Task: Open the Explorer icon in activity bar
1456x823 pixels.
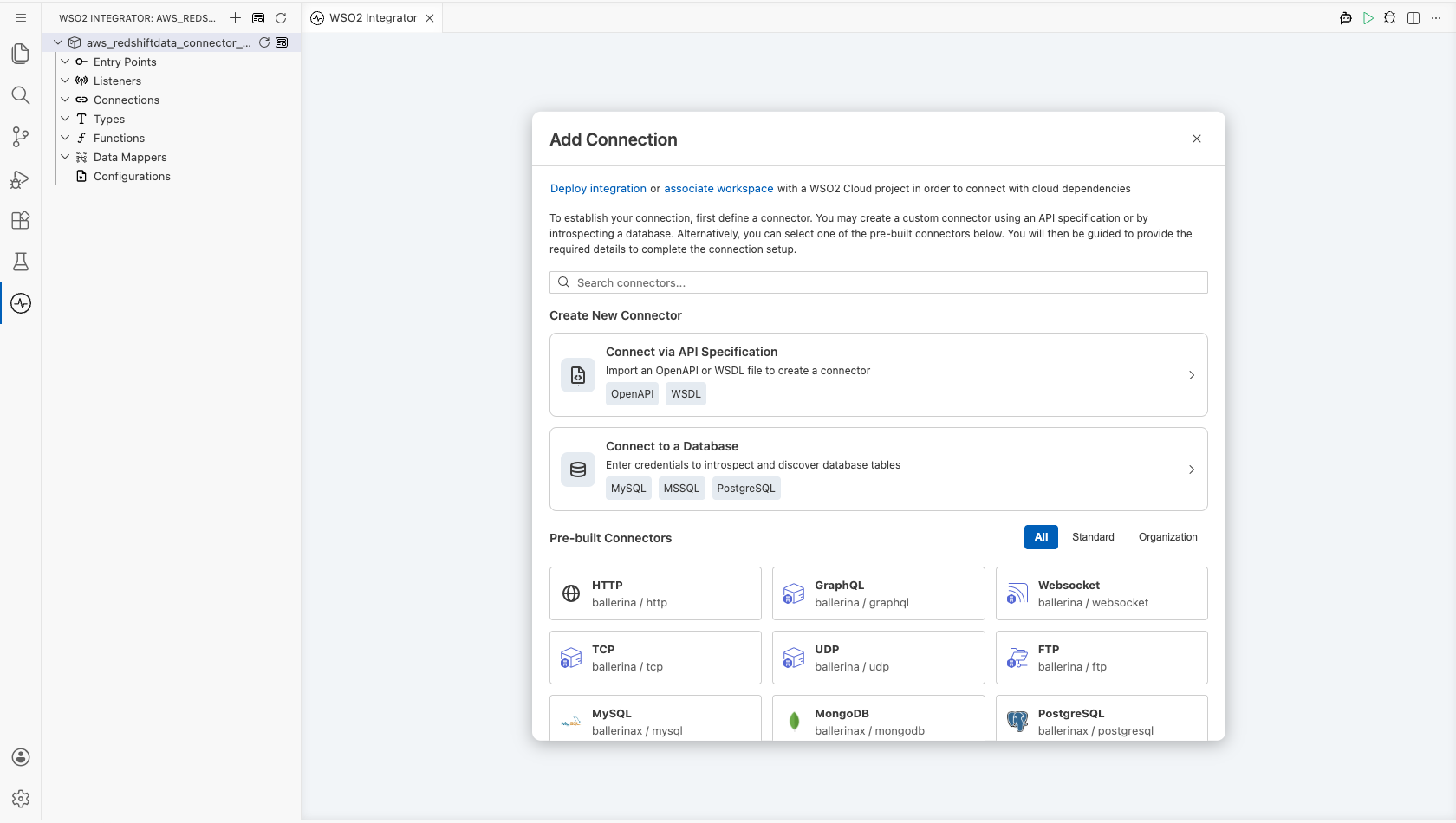Action: pyautogui.click(x=21, y=54)
